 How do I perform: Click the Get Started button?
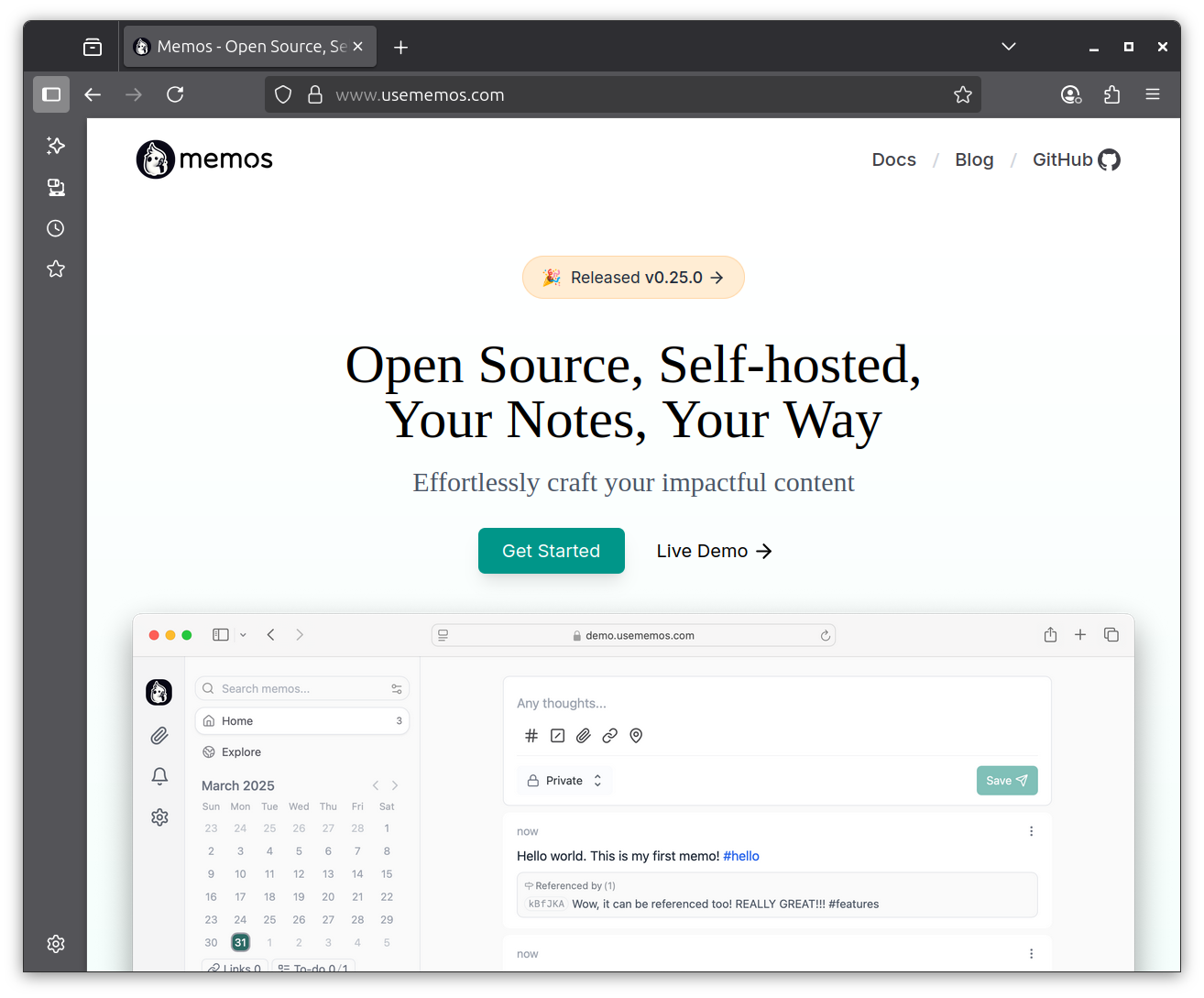point(552,551)
